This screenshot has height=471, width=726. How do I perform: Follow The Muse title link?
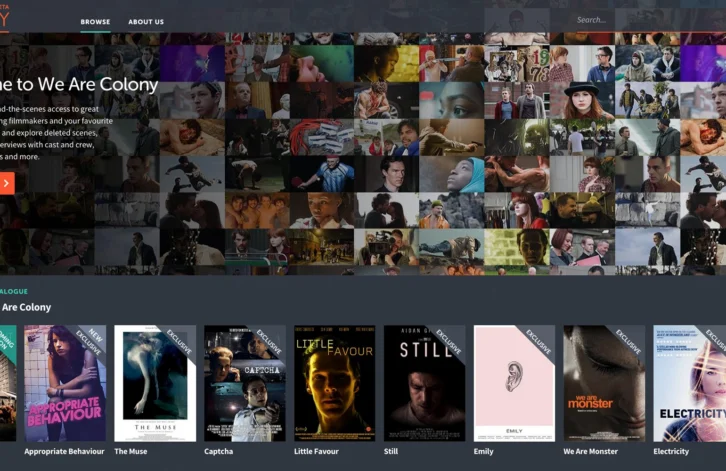point(131,452)
